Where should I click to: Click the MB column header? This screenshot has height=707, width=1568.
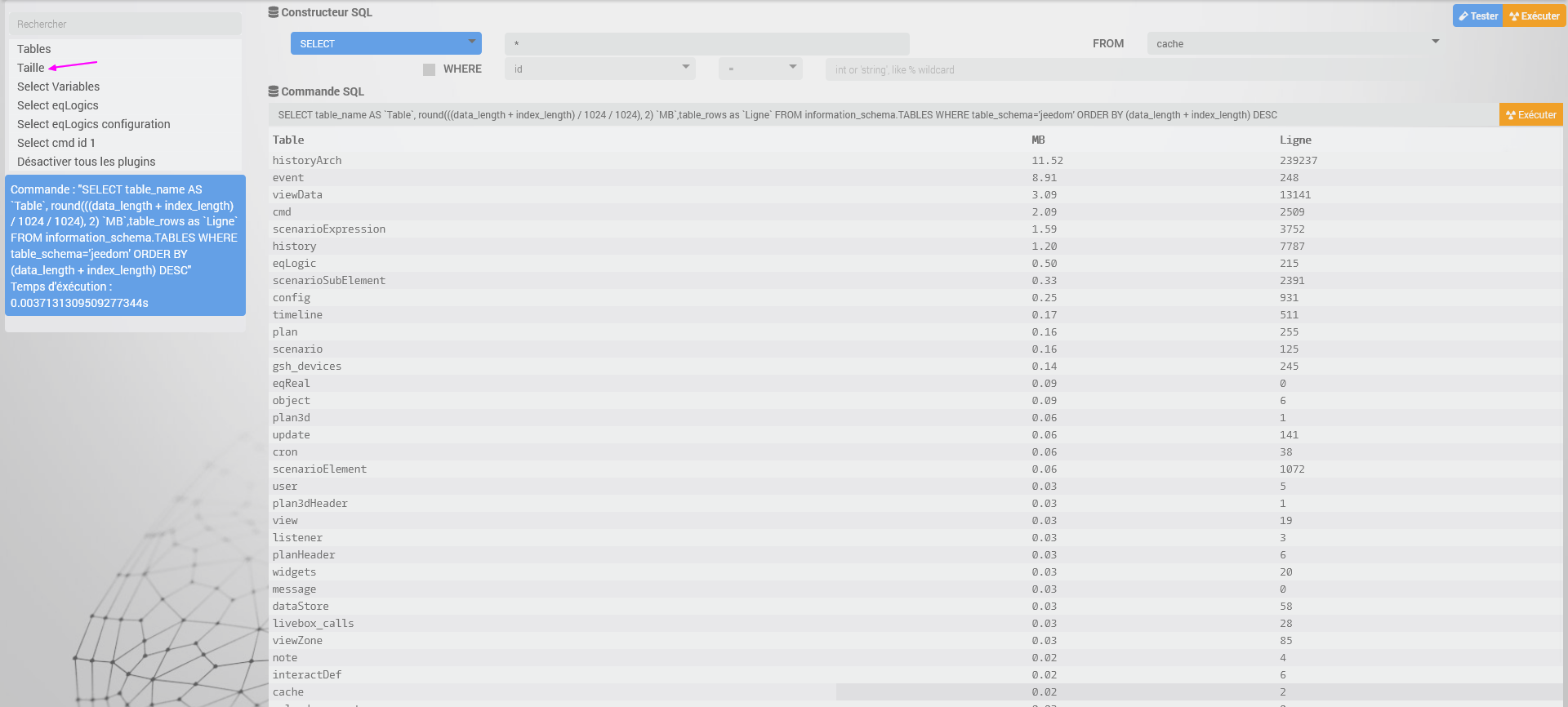[1038, 140]
